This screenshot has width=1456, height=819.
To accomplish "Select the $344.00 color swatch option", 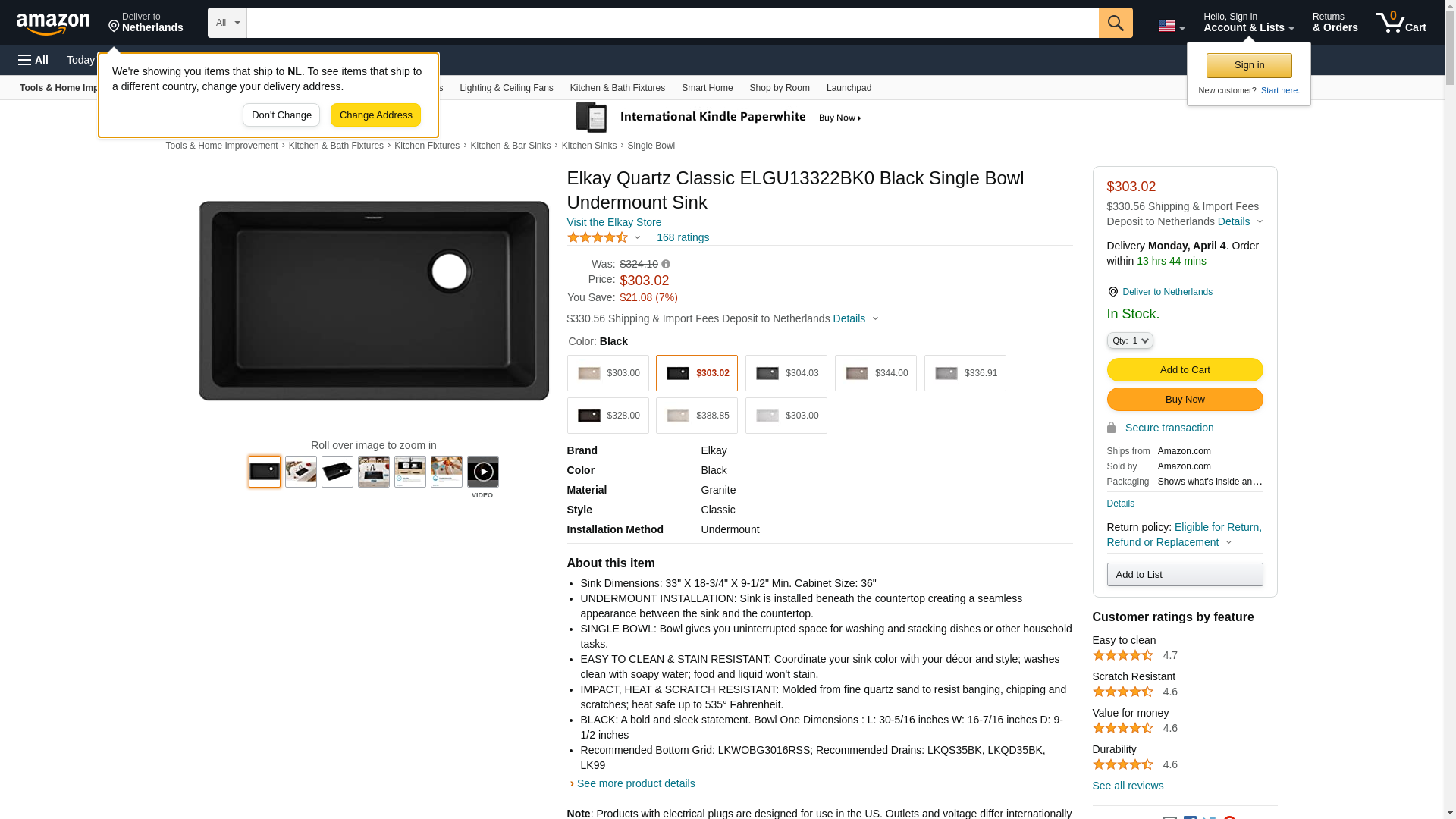I will click(875, 373).
